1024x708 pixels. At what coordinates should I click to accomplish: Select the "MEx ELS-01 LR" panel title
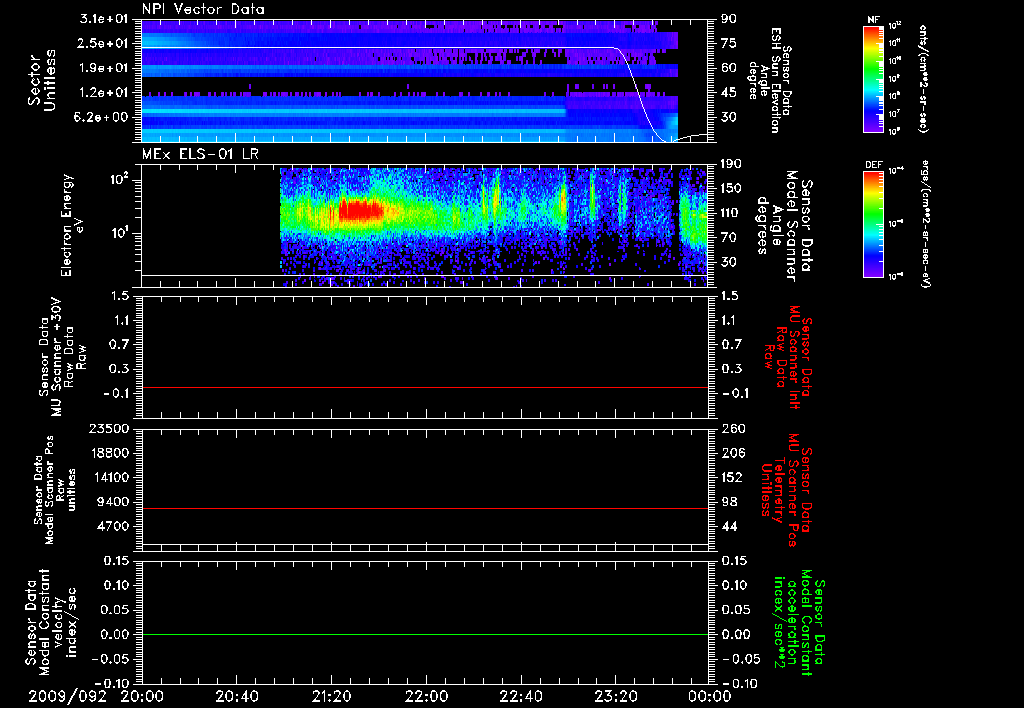click(200, 154)
